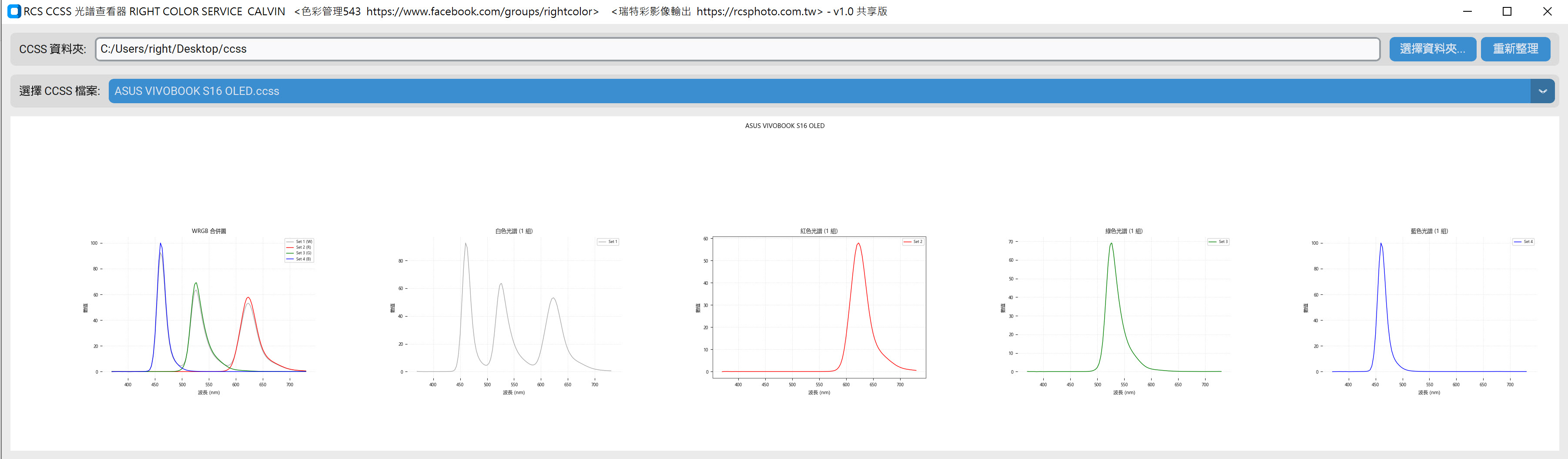The height and width of the screenshot is (459, 1568).
Task: Click the Set 4 legend in blue chart
Action: (x=1524, y=242)
